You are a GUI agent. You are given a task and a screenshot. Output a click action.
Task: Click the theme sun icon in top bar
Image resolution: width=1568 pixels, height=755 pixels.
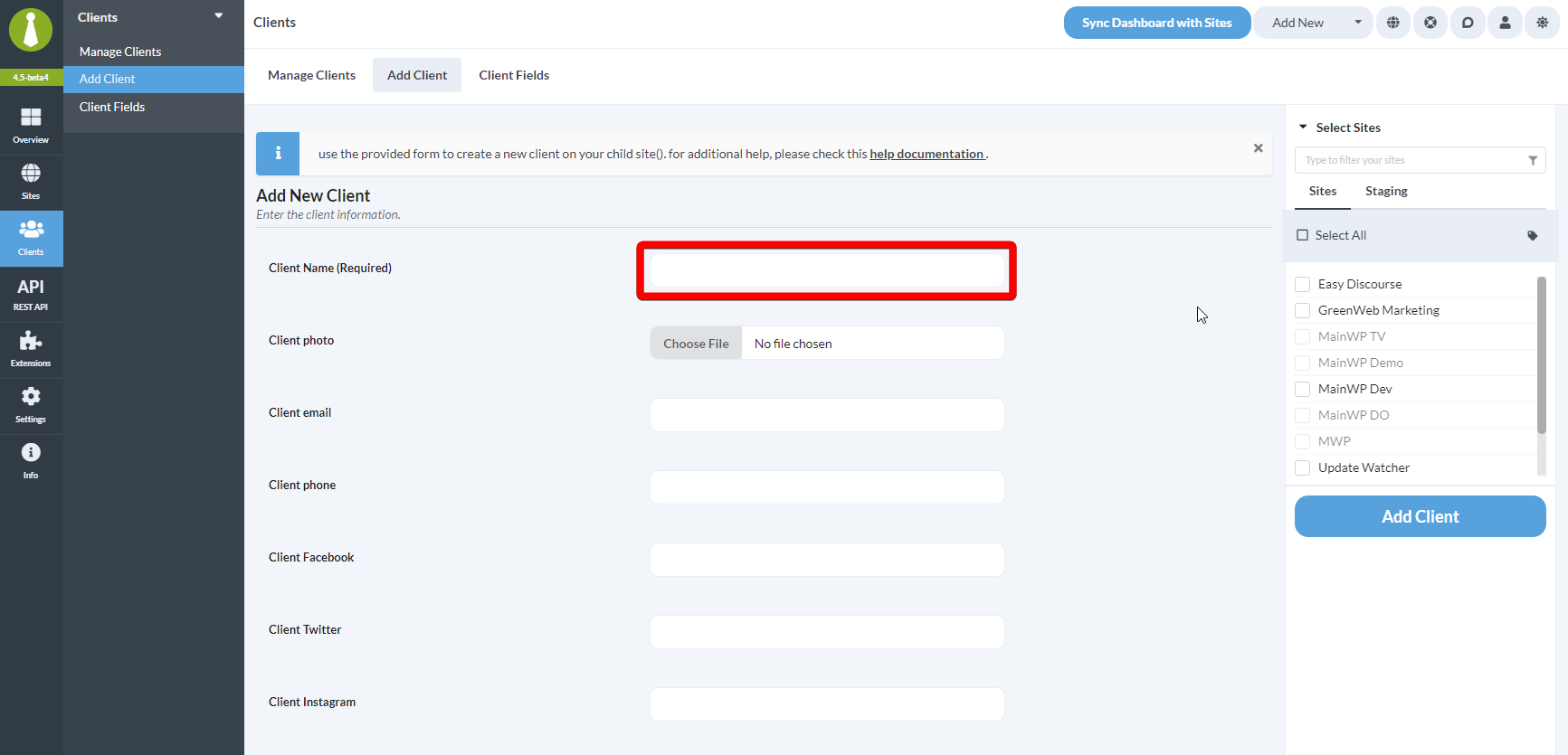1542,23
